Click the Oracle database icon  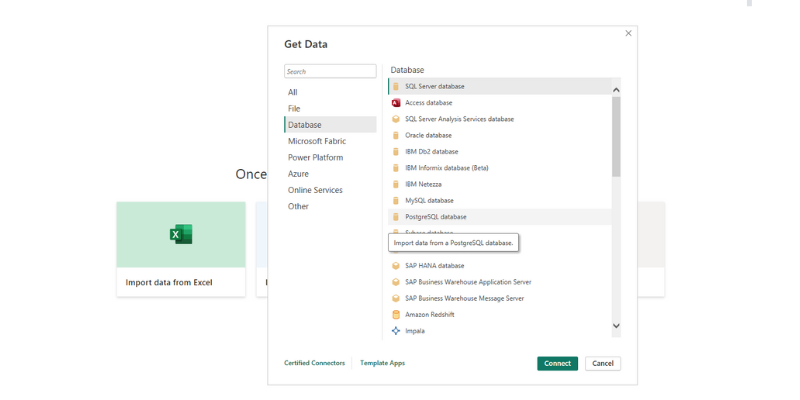395,135
